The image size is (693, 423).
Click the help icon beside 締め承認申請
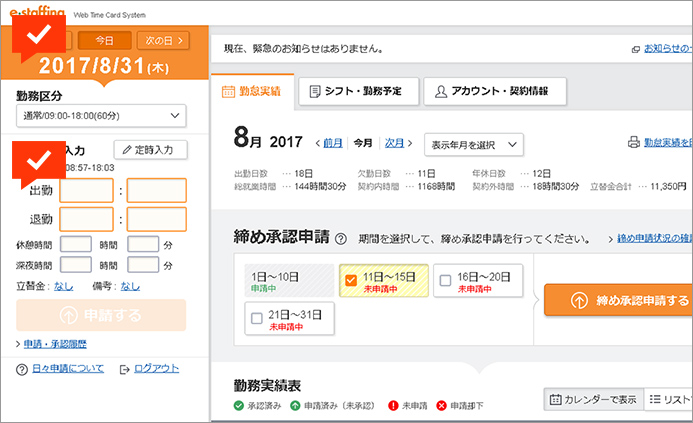click(x=341, y=239)
